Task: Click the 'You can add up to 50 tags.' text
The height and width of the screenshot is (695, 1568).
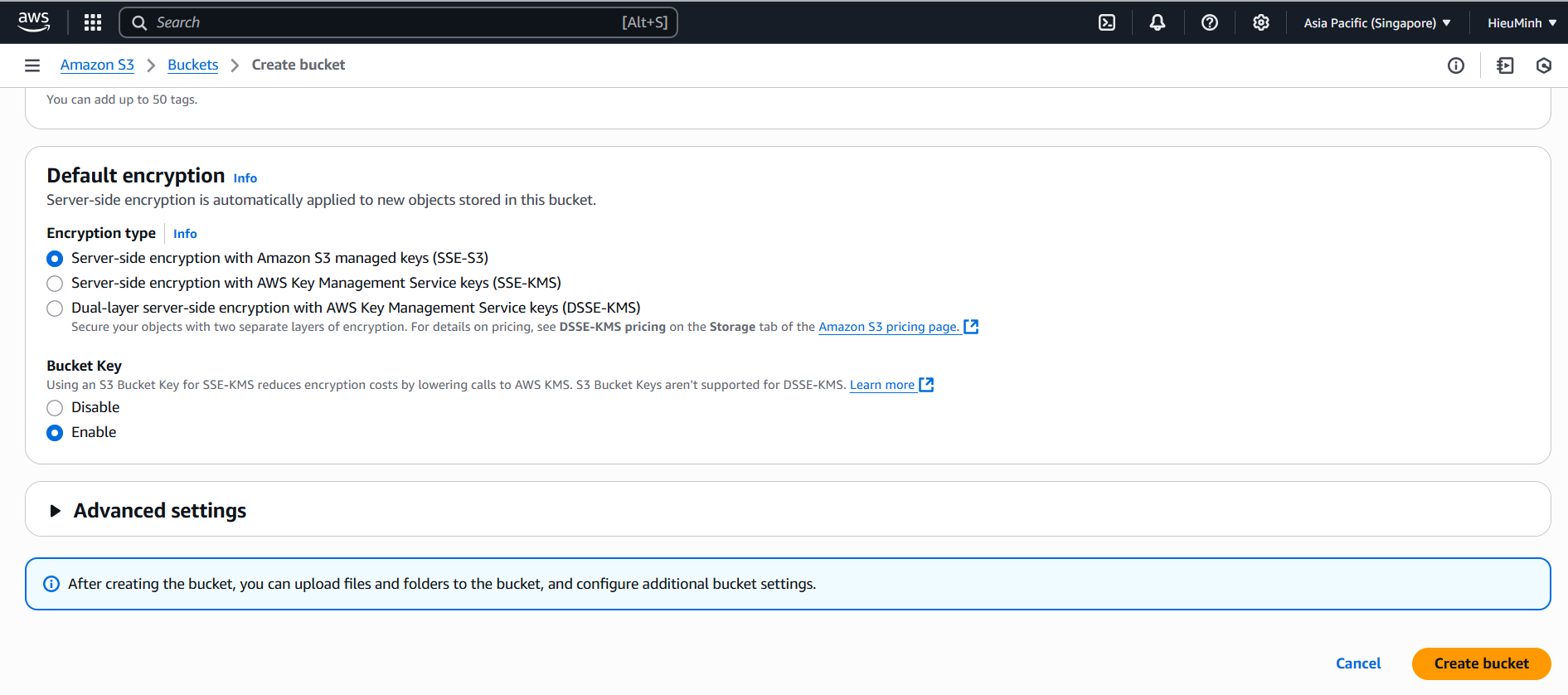Action: pos(122,100)
